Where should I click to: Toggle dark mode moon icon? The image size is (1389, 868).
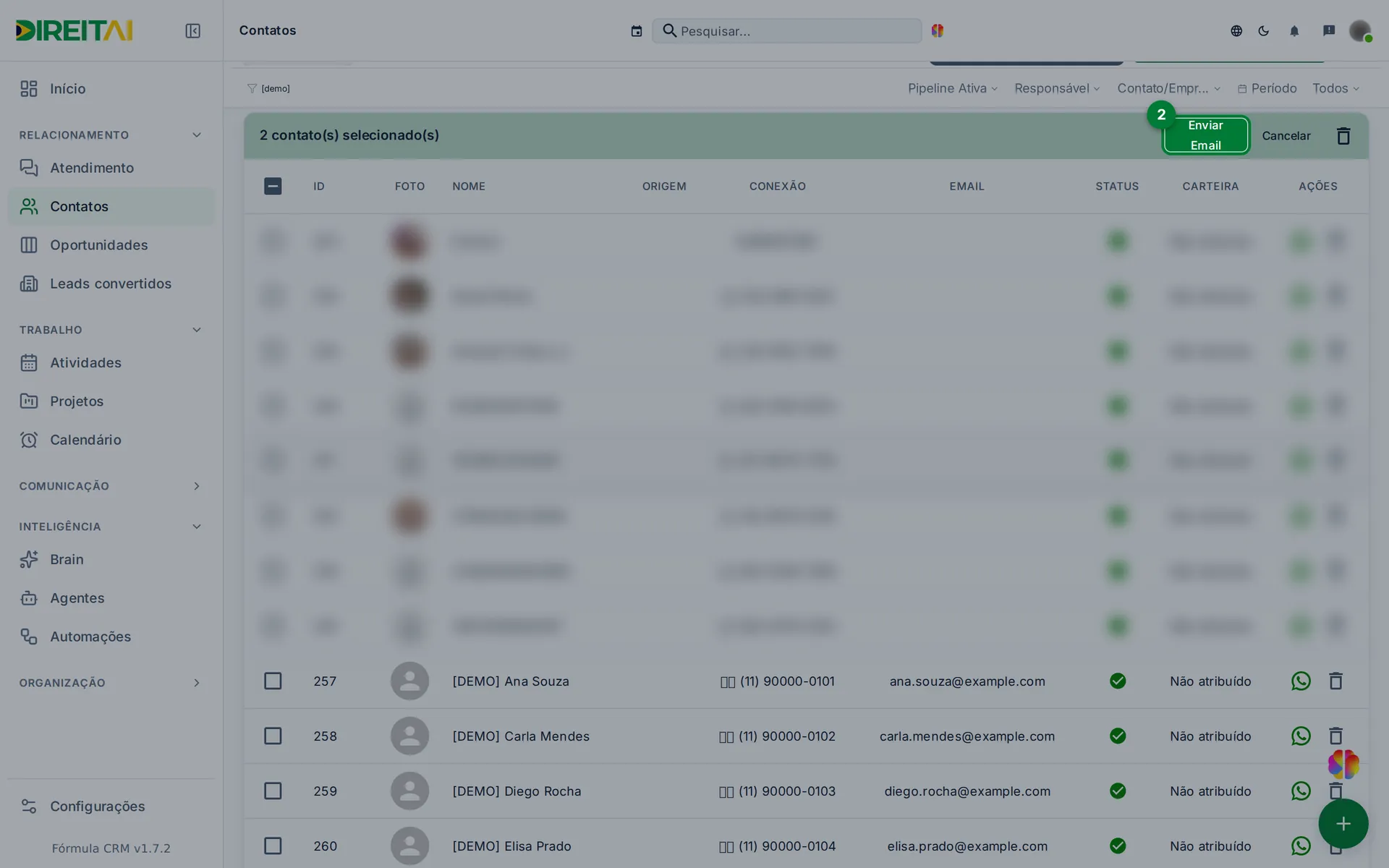[x=1264, y=30]
